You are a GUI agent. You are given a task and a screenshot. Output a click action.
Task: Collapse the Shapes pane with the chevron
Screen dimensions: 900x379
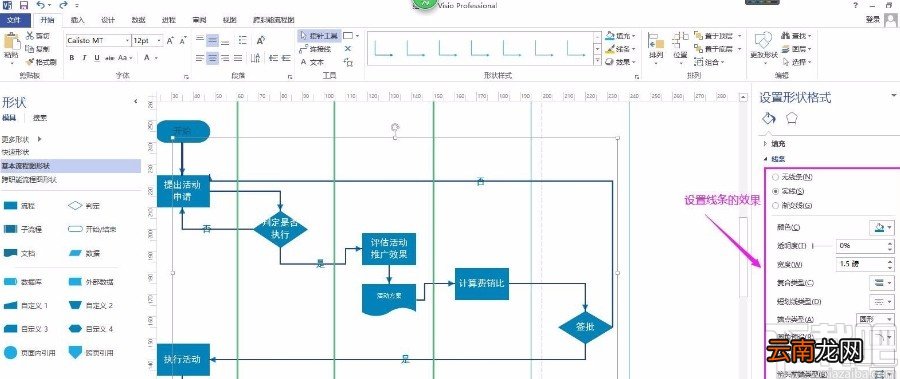pyautogui.click(x=135, y=102)
